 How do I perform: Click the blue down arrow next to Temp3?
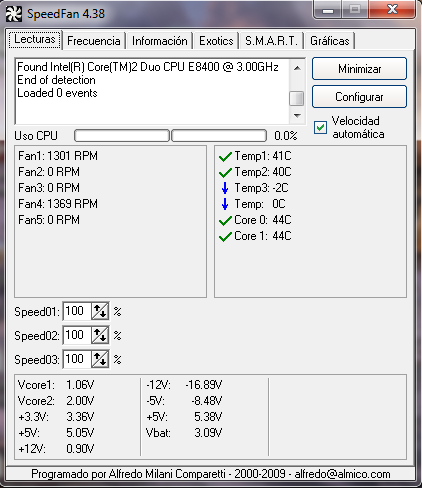(225, 188)
